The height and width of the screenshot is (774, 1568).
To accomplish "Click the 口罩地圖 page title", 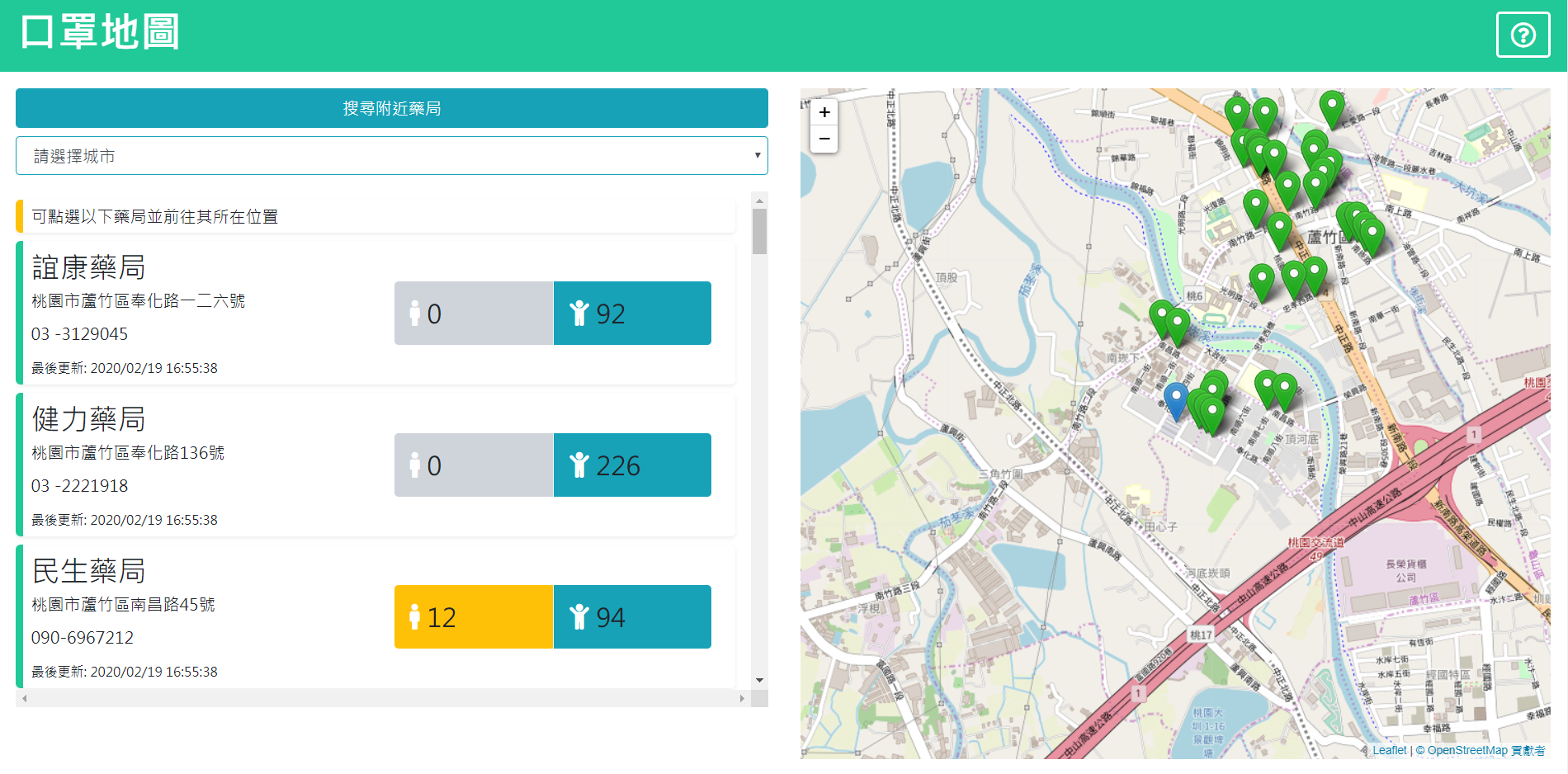I will (x=100, y=33).
